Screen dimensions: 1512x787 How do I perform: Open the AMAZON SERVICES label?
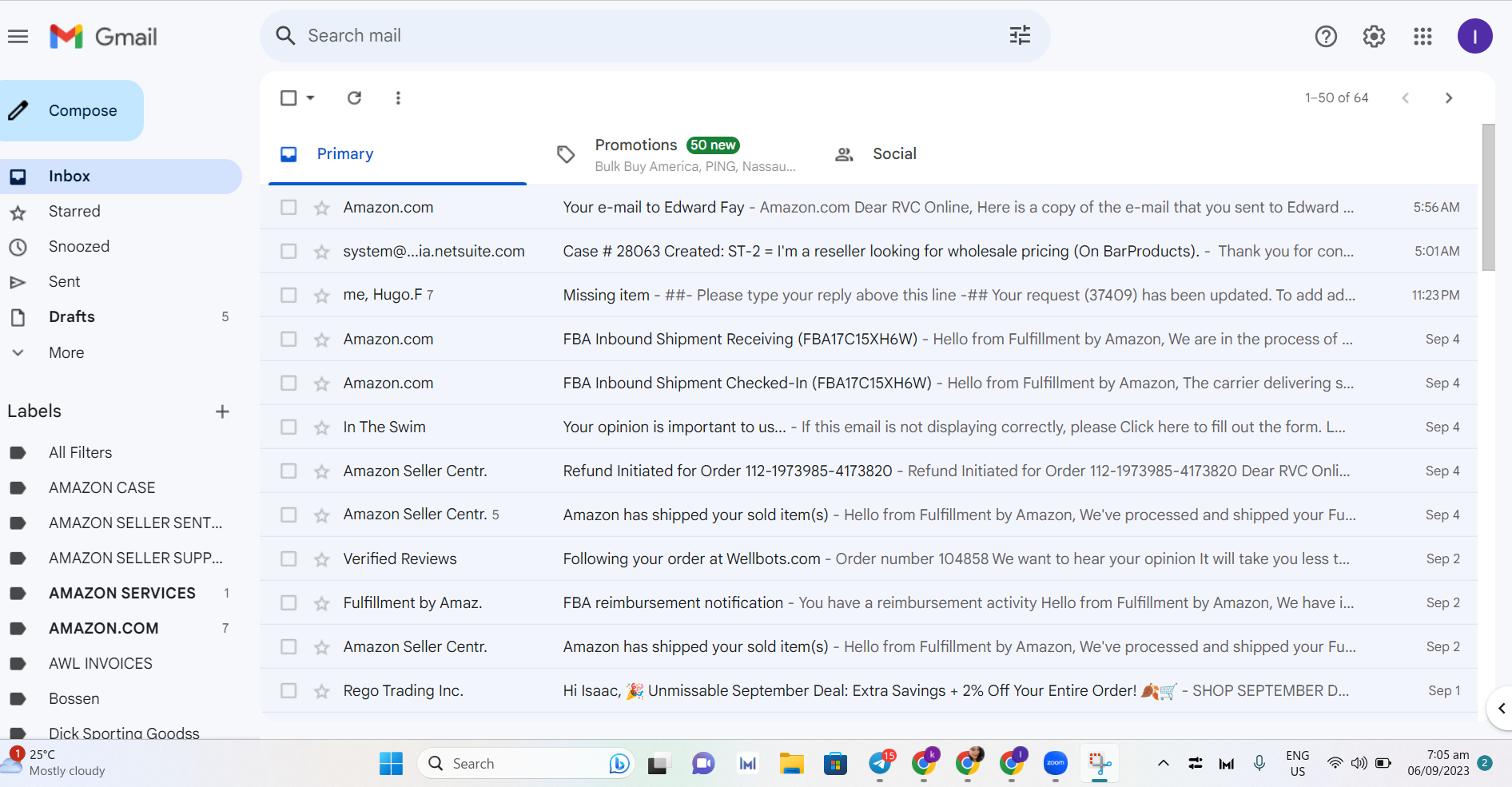(121, 593)
